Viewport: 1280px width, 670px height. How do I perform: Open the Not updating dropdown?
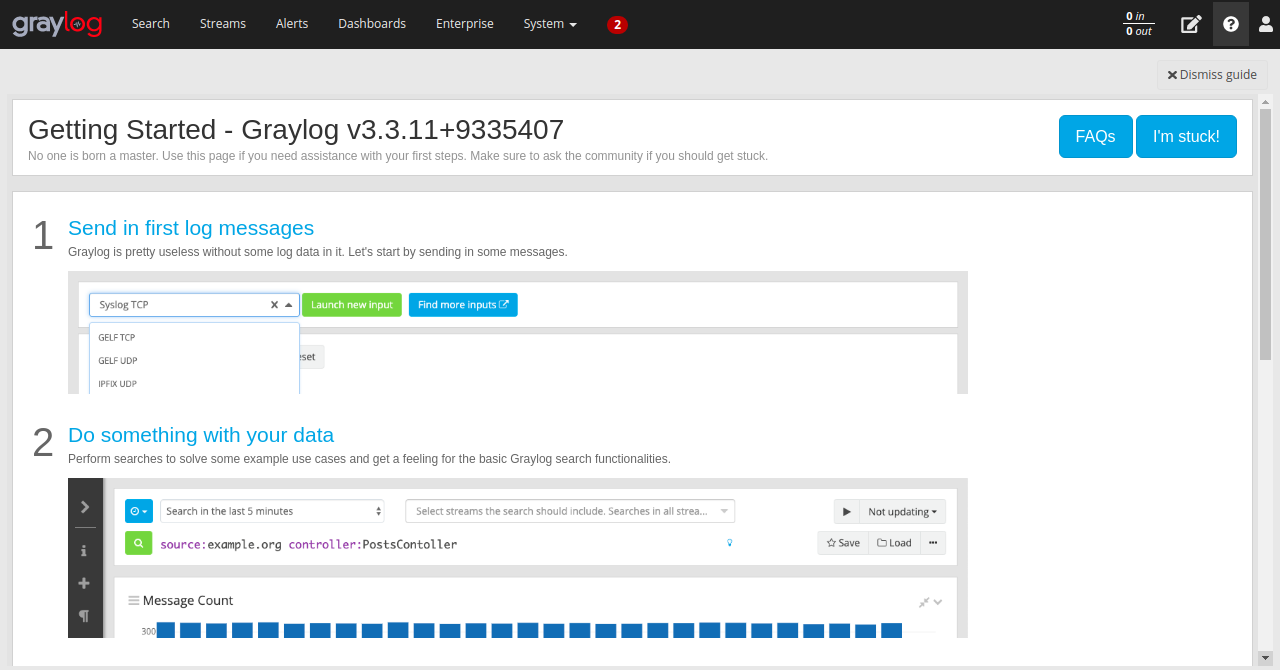[902, 511]
